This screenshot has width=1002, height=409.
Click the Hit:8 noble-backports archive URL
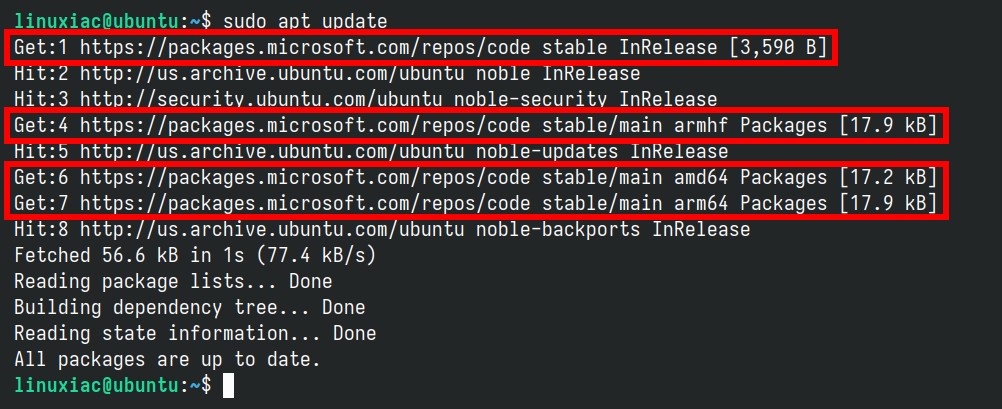point(272,229)
